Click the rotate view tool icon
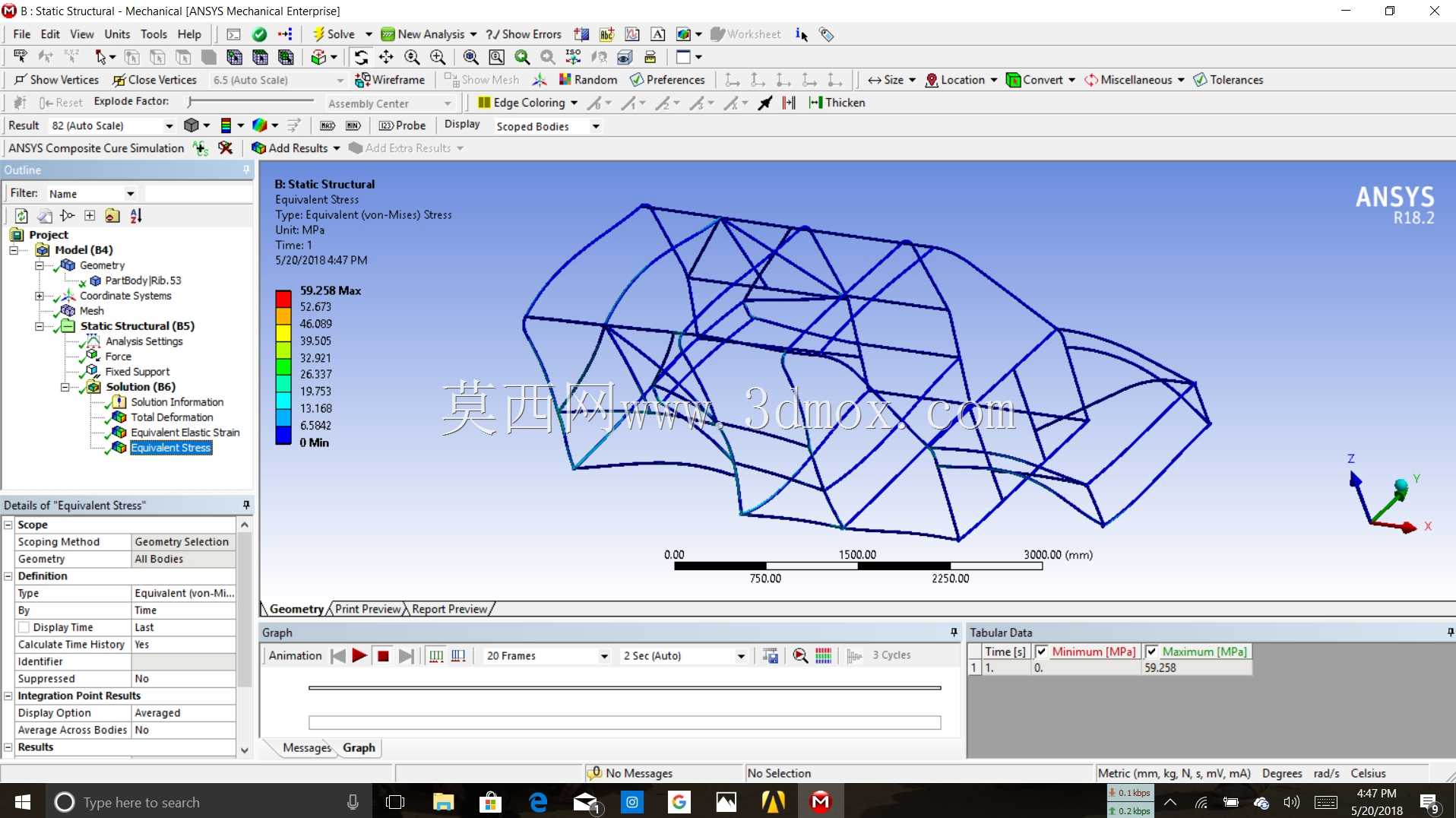The height and width of the screenshot is (818, 1456). coord(361,57)
